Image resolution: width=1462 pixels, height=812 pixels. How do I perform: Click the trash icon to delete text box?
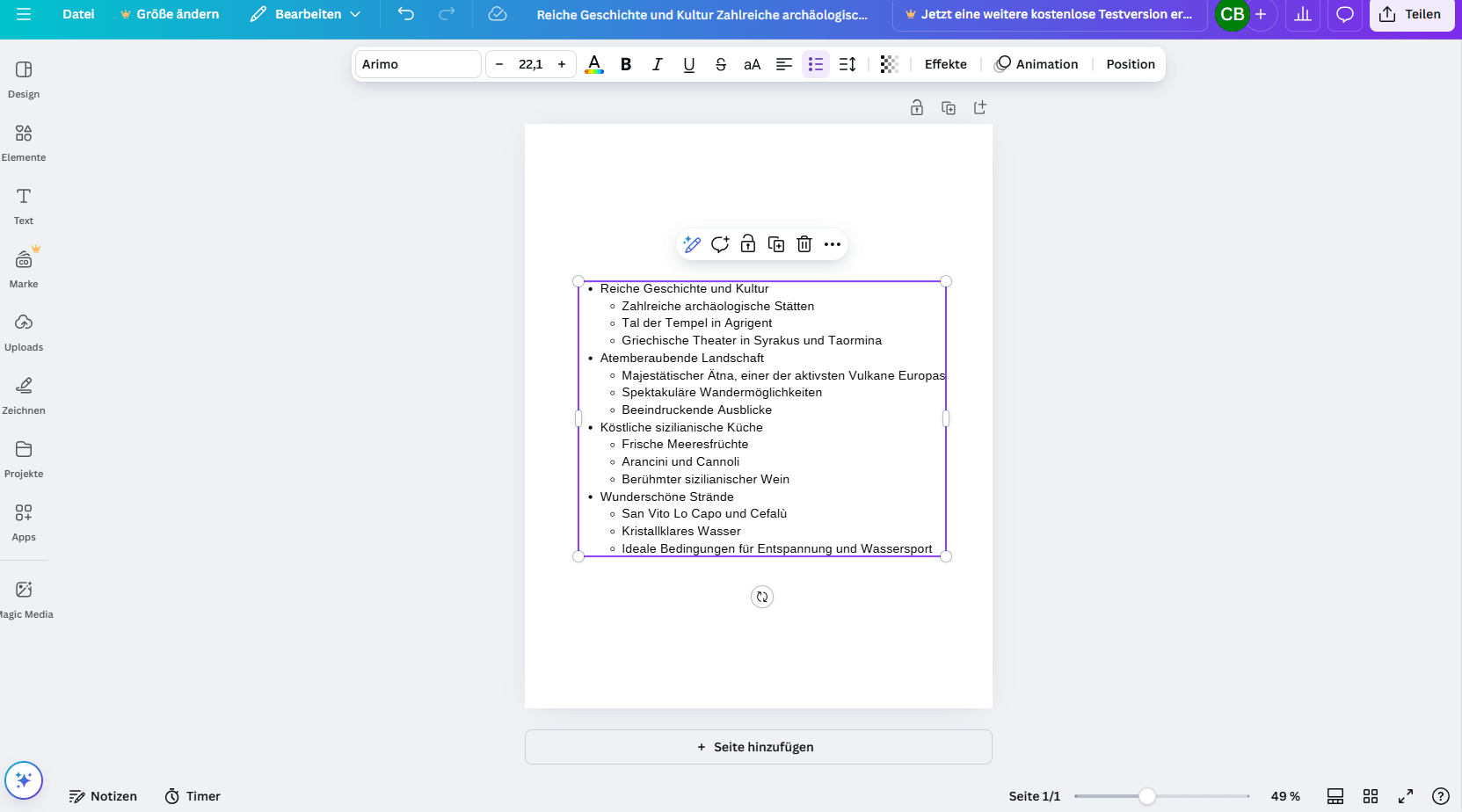coord(804,244)
